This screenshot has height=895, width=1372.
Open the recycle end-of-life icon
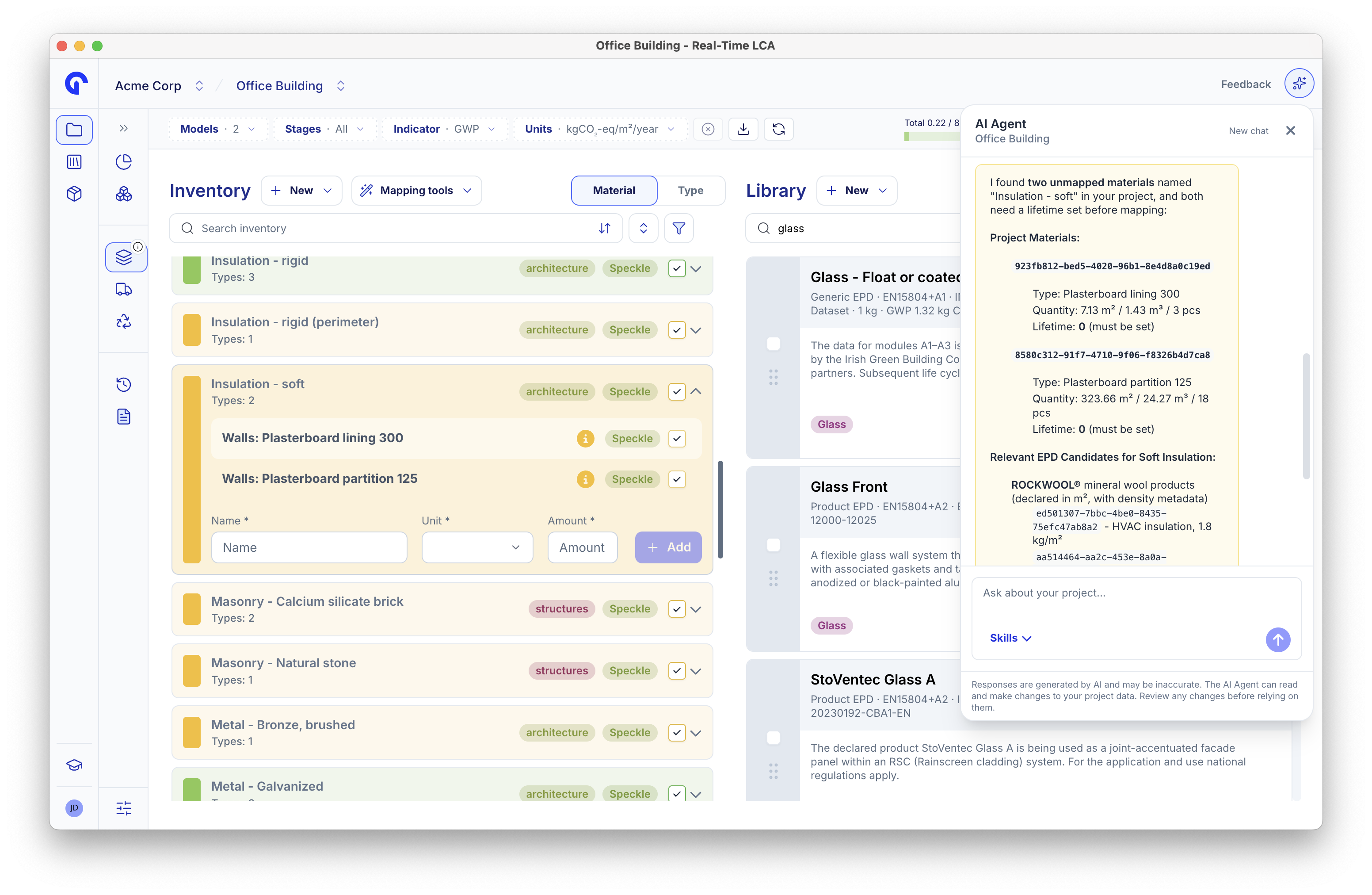(x=123, y=321)
